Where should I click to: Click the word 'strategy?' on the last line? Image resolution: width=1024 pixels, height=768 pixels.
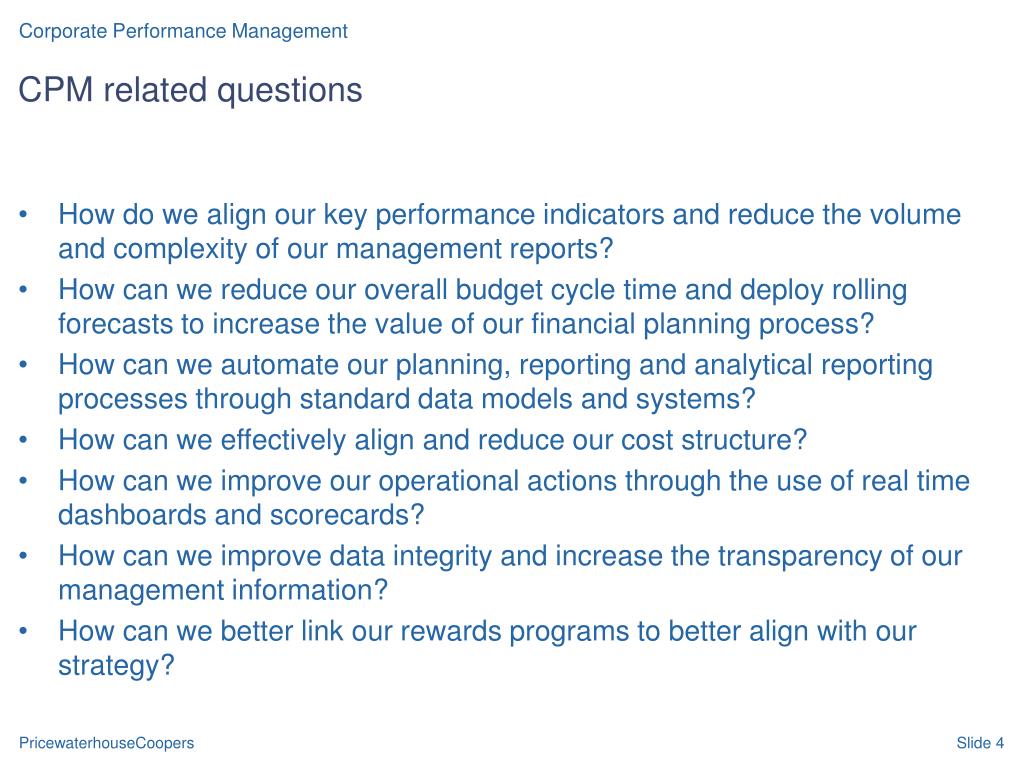point(116,666)
